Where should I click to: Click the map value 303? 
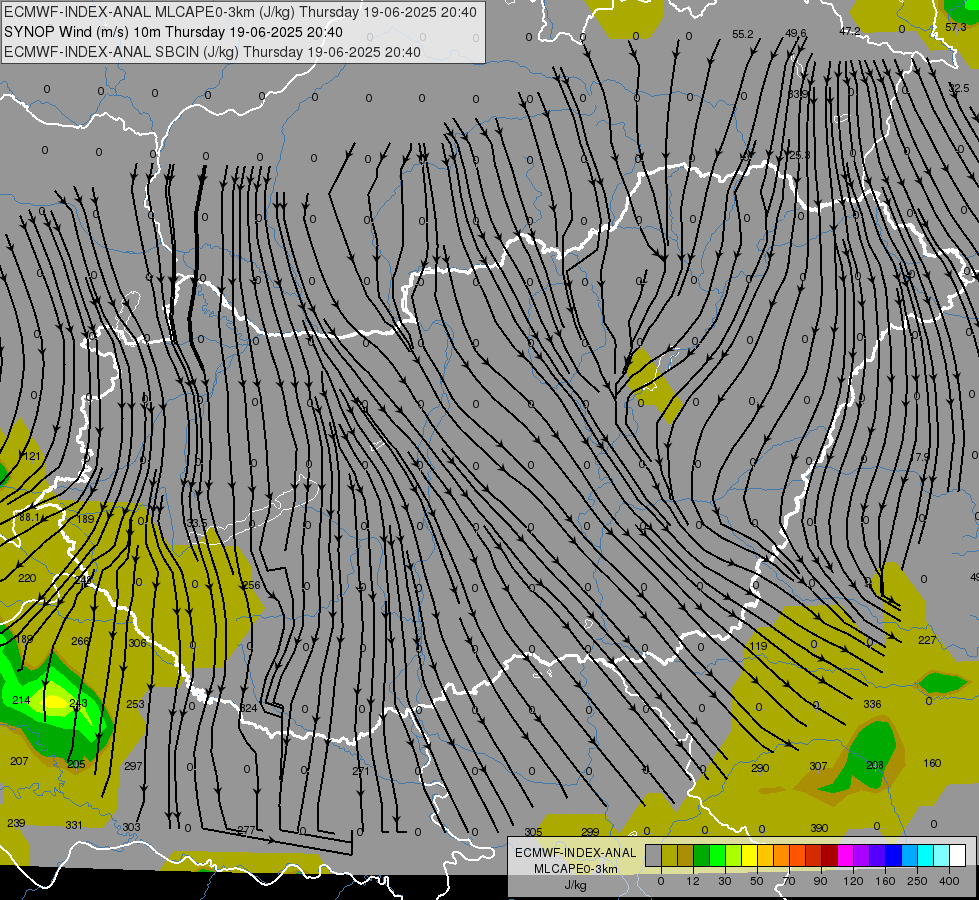[x=131, y=828]
